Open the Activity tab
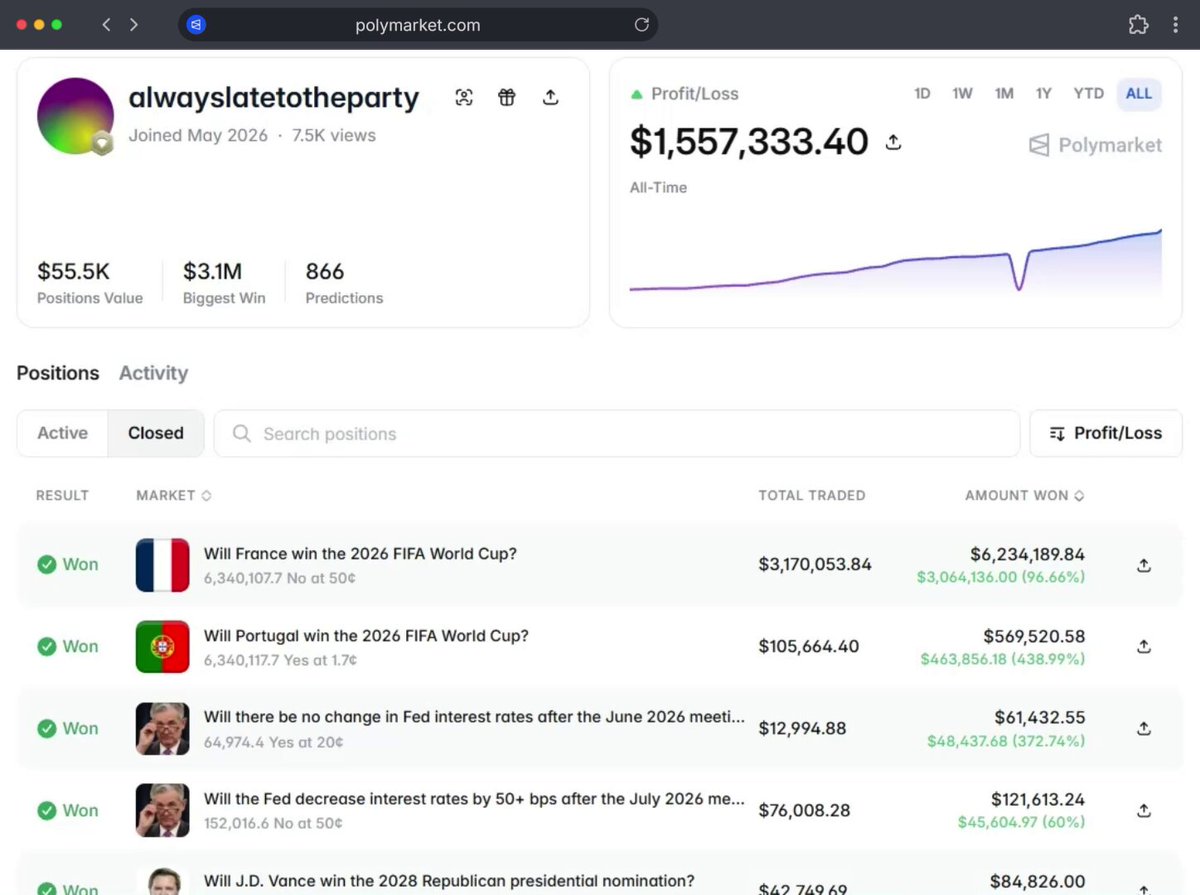Viewport: 1200px width, 895px height. click(153, 373)
